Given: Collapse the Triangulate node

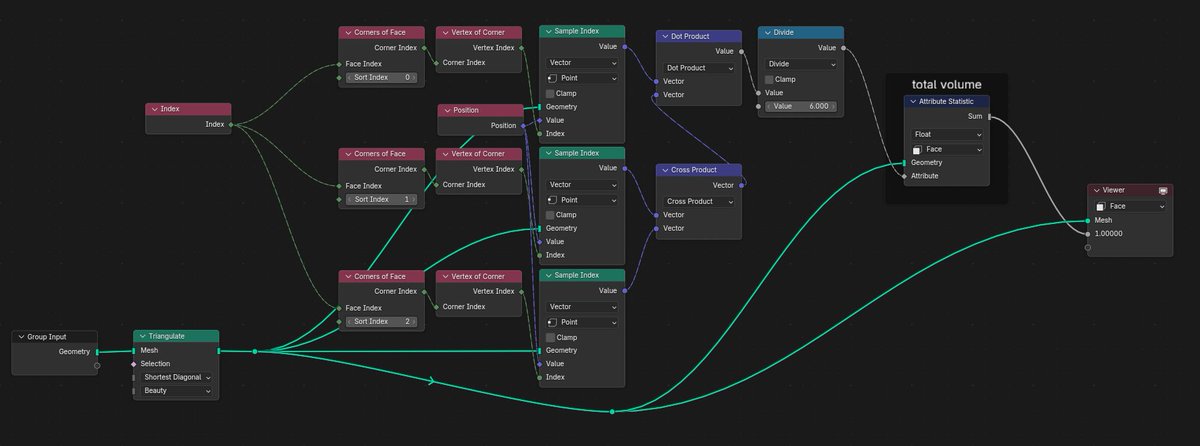Looking at the screenshot, I should [x=142, y=336].
